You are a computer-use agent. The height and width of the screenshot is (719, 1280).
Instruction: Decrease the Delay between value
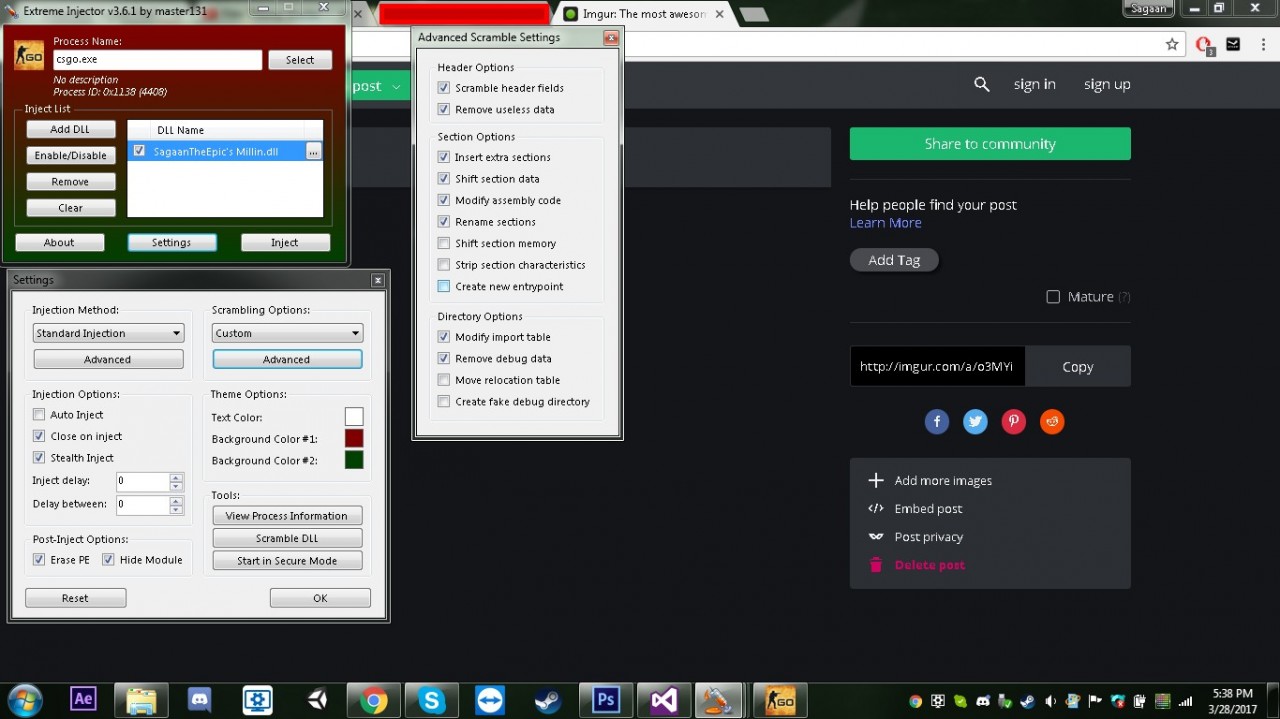(x=177, y=510)
